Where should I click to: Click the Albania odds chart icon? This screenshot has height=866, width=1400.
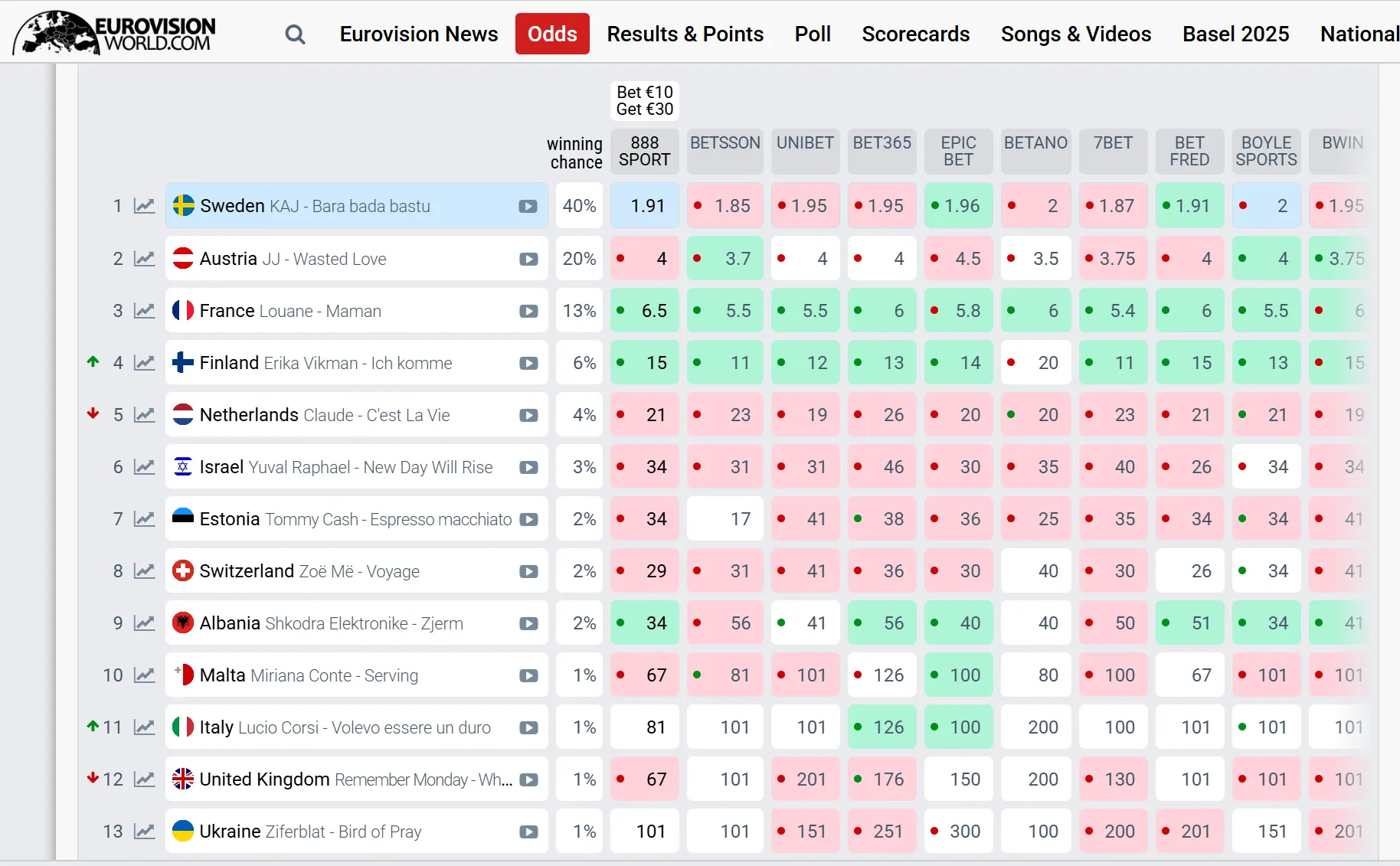point(144,623)
